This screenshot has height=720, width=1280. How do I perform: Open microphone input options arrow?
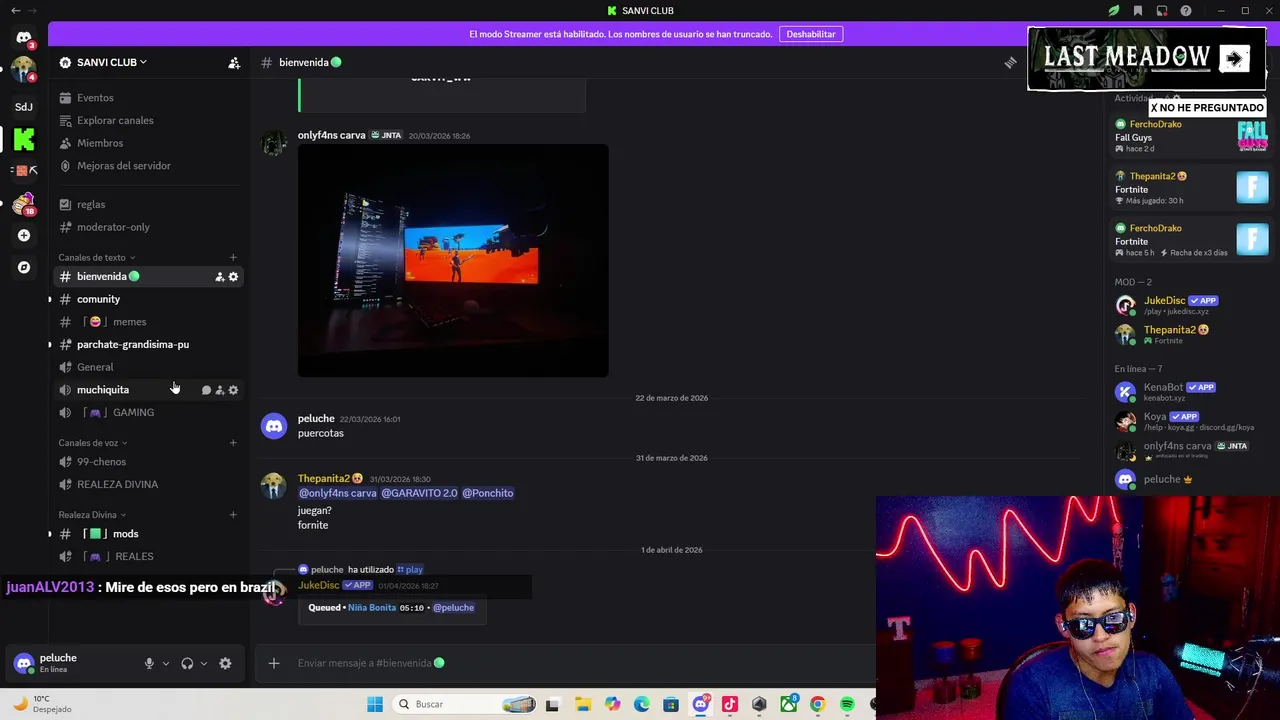166,663
